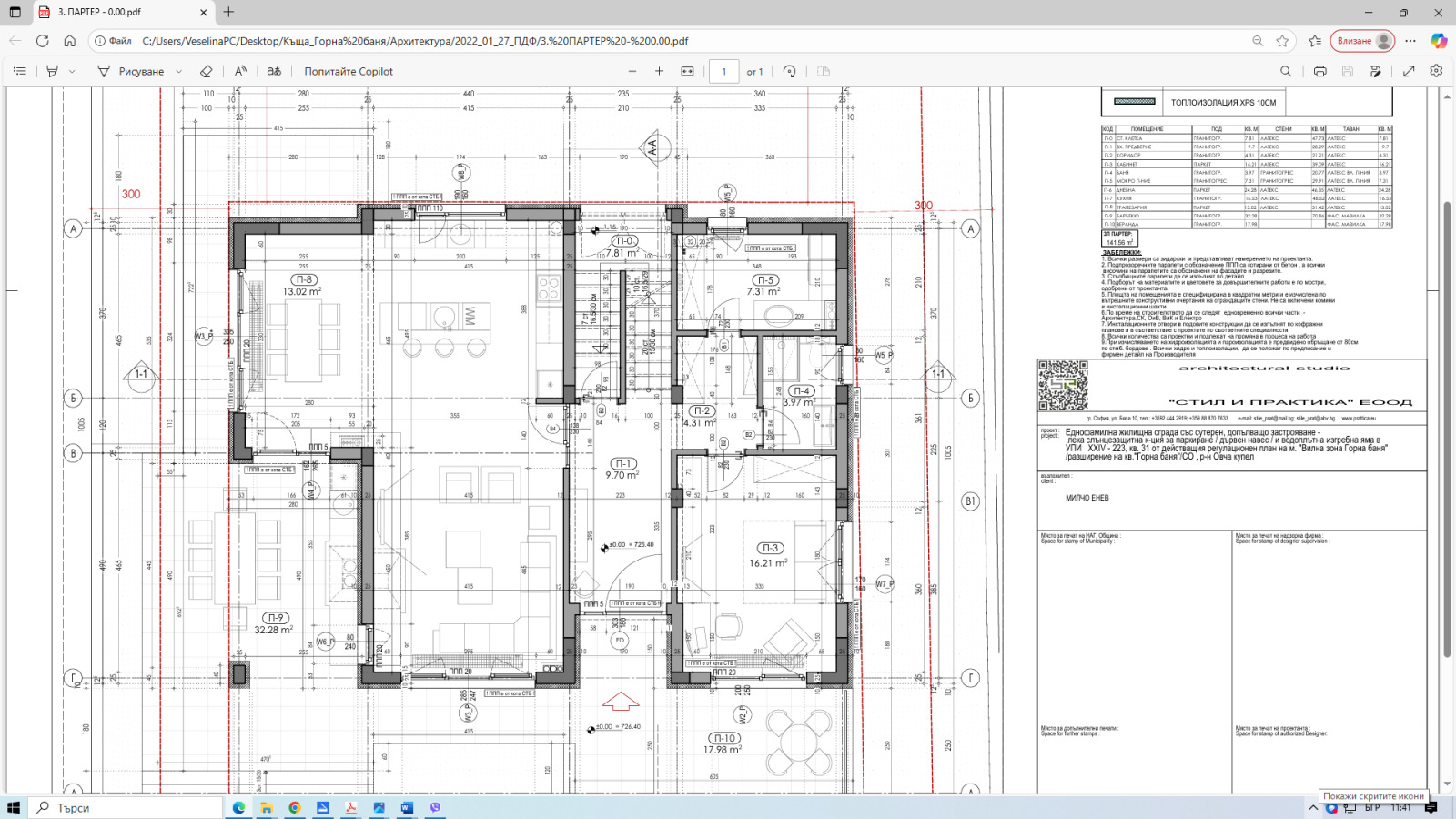Expand the highlighter color options dropdown
Image resolution: width=1456 pixels, height=819 pixels.
click(x=72, y=71)
